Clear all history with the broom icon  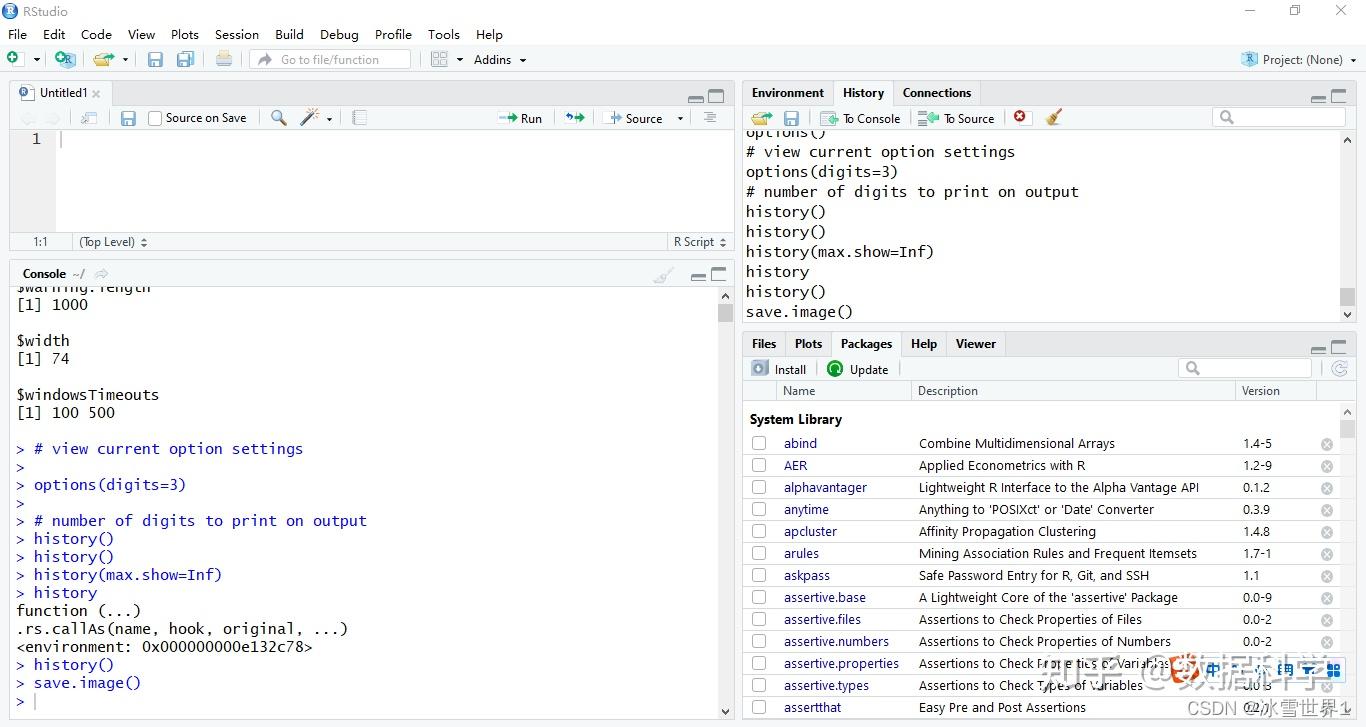tap(1053, 117)
